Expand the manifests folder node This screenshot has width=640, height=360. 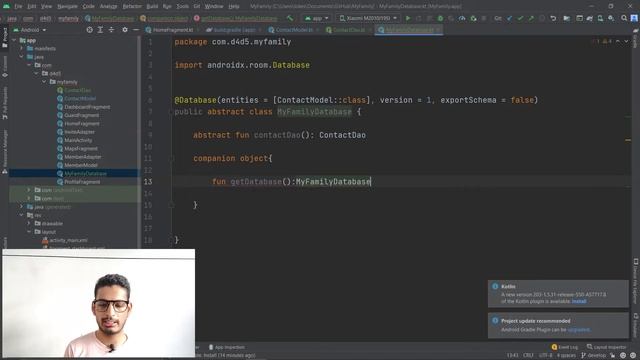point(22,49)
